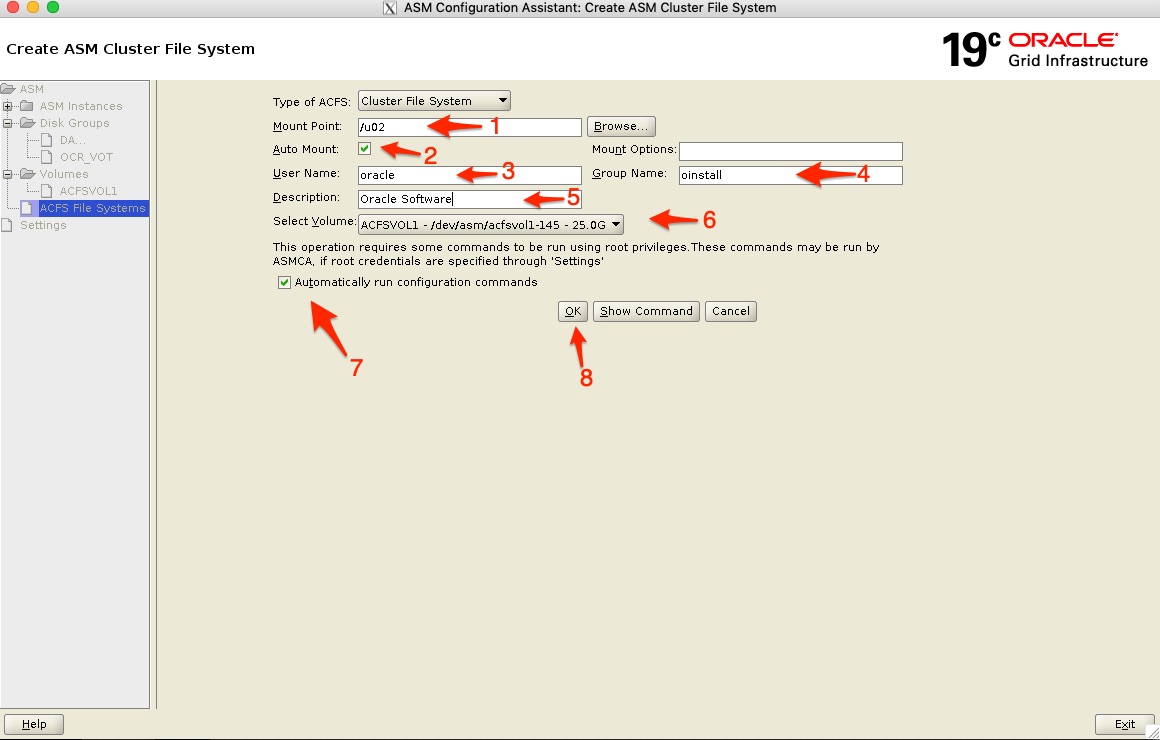Image resolution: width=1160 pixels, height=740 pixels.
Task: Cancel the file system creation
Action: (730, 311)
